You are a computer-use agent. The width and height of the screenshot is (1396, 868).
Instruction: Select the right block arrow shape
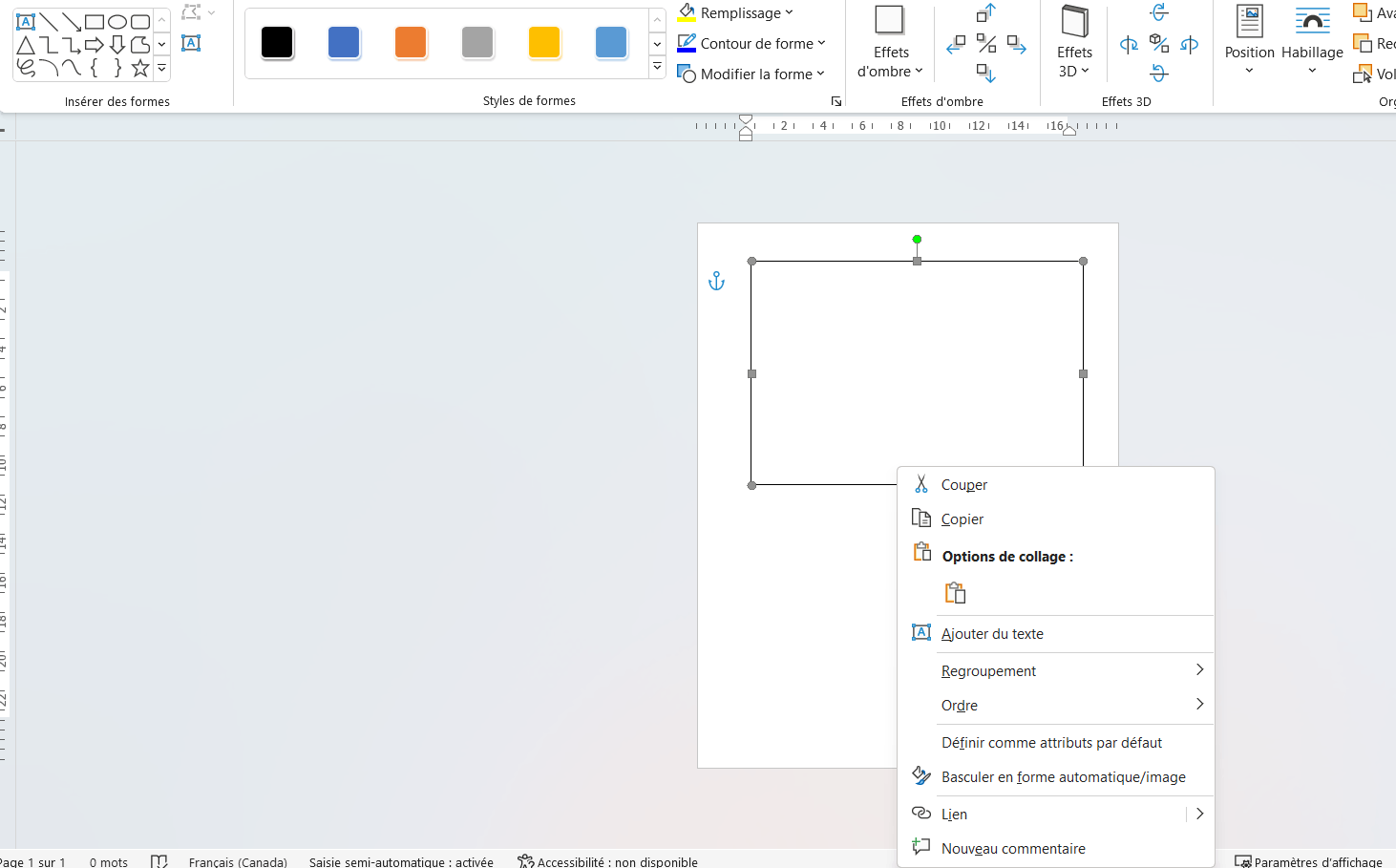coord(95,45)
